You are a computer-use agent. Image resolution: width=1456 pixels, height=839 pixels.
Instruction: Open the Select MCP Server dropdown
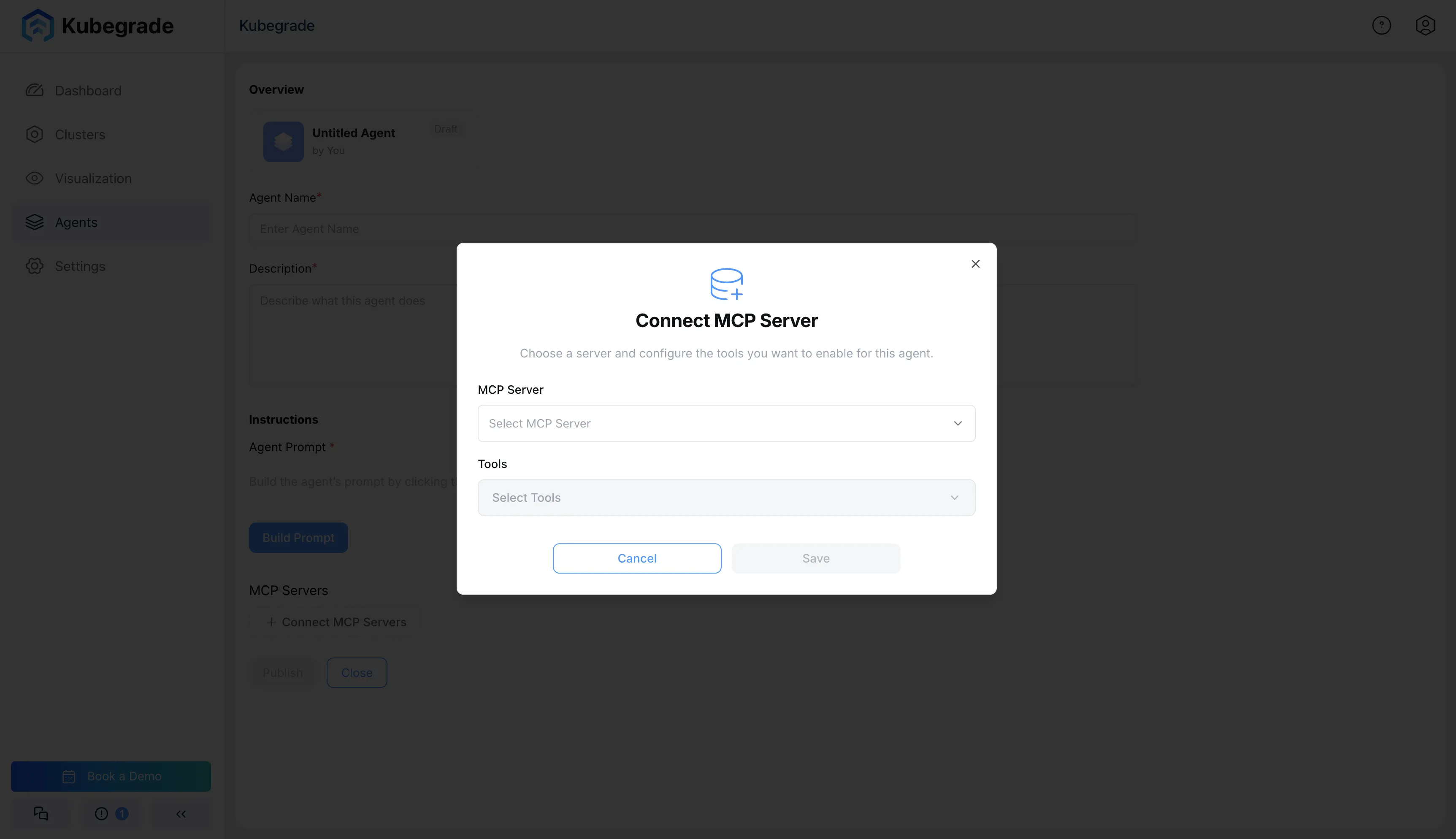tap(726, 423)
